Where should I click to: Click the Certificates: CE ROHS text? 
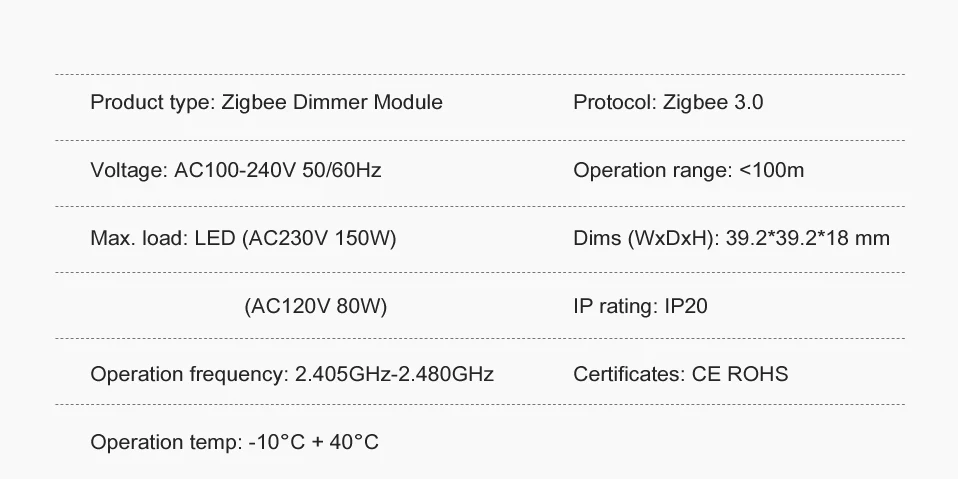click(681, 374)
